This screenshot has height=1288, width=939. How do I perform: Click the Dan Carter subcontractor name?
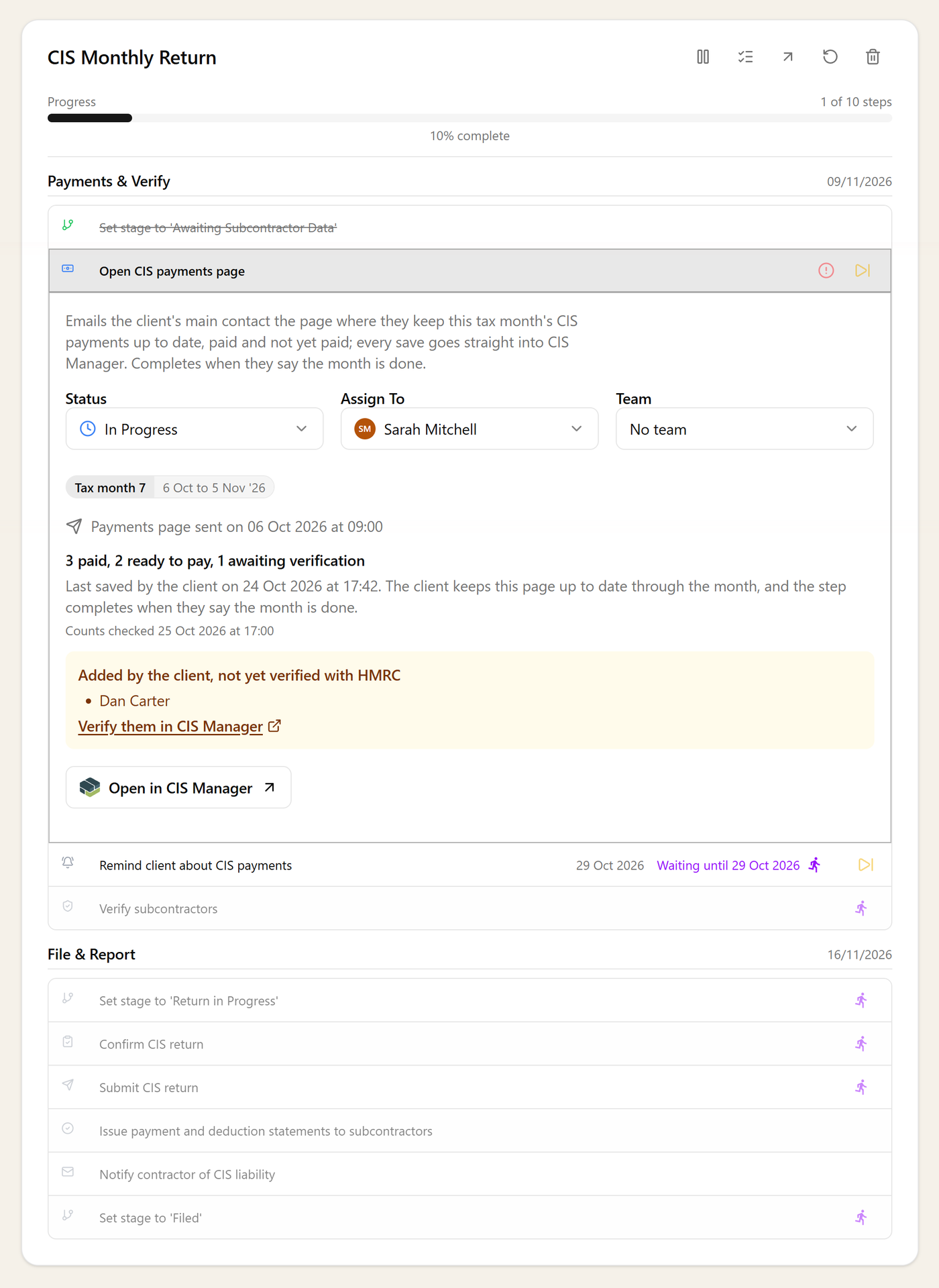coord(135,701)
